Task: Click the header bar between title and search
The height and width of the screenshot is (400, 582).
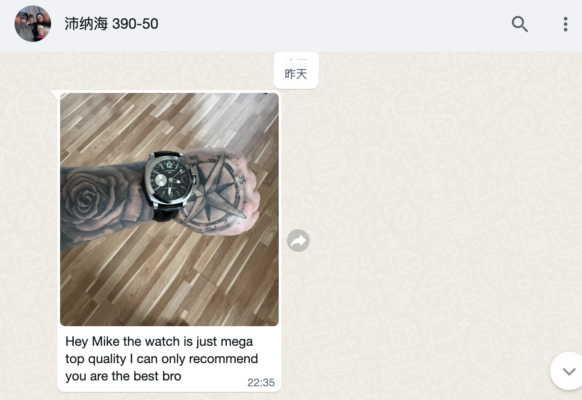Action: click(x=334, y=24)
